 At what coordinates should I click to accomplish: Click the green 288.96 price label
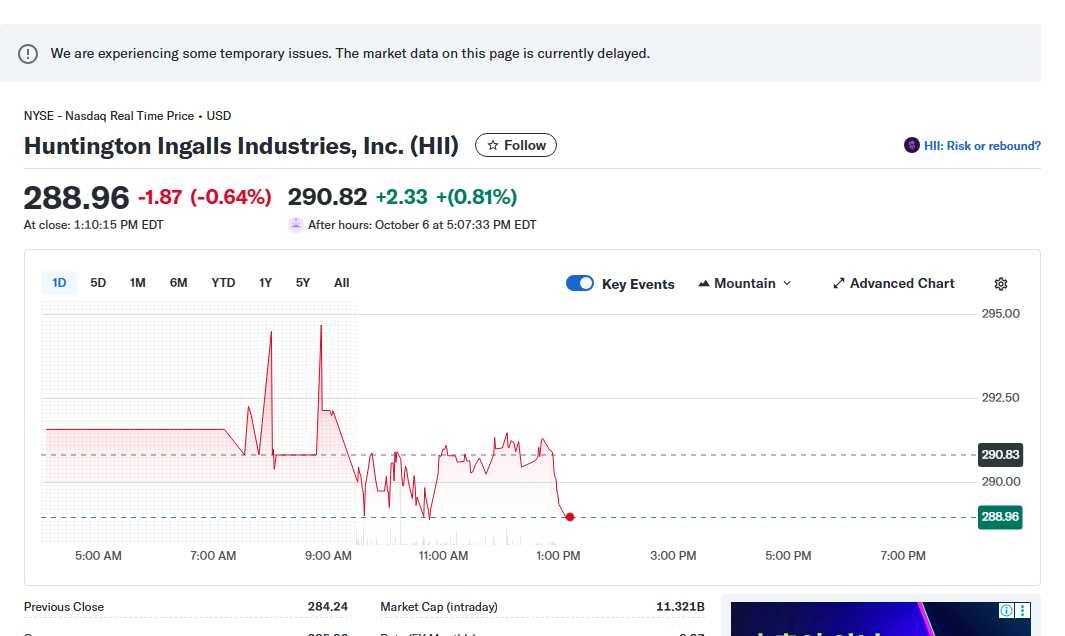pos(999,517)
